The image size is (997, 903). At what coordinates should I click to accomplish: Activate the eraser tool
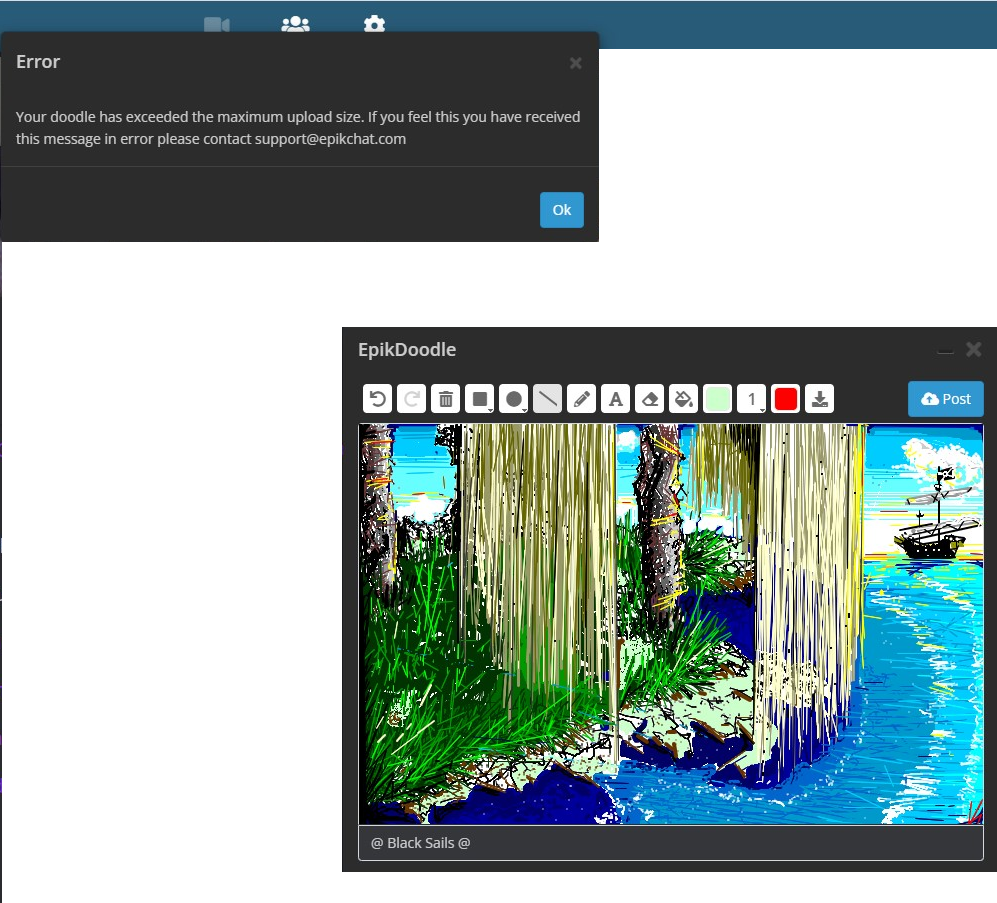coord(650,399)
